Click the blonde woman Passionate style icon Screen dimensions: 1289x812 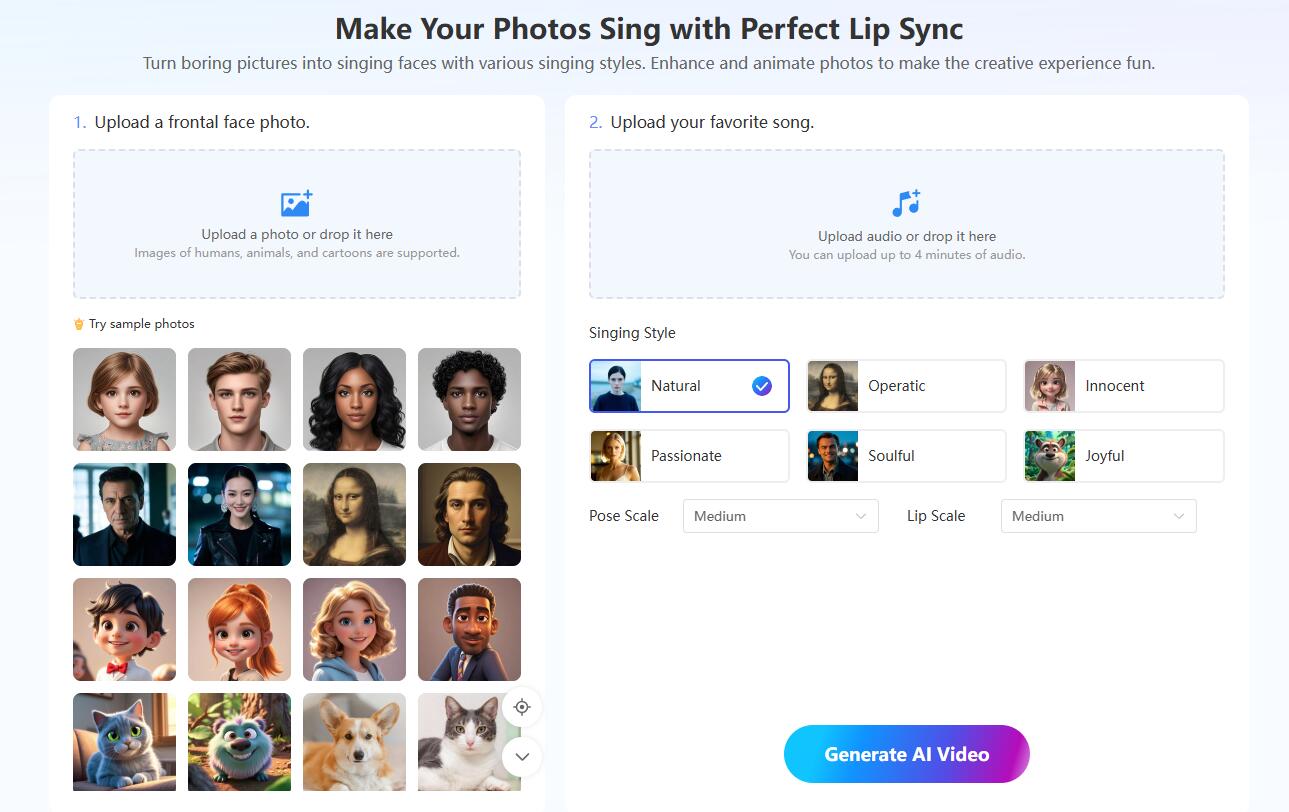click(616, 456)
